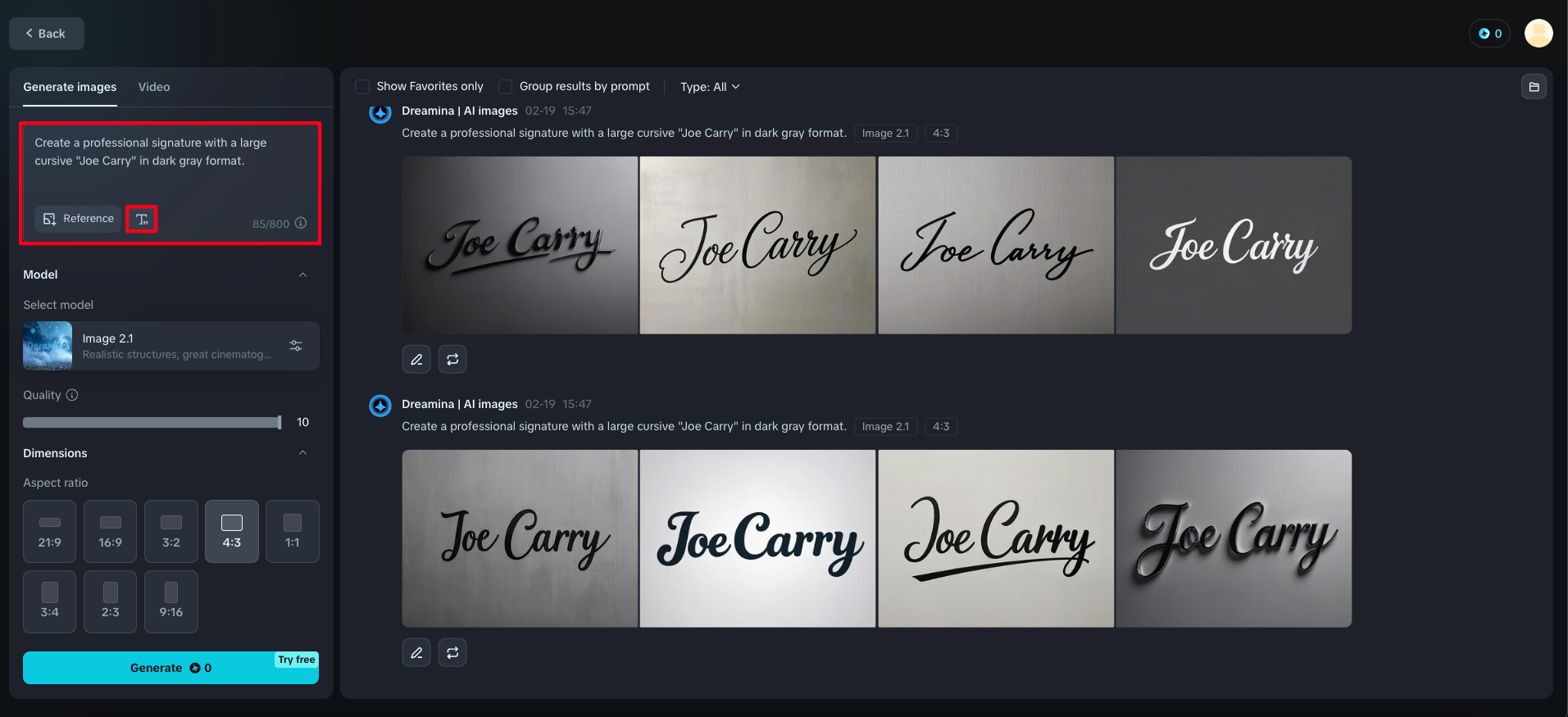Select the 3:4 aspect ratio
Image resolution: width=1568 pixels, height=717 pixels.
tap(50, 601)
